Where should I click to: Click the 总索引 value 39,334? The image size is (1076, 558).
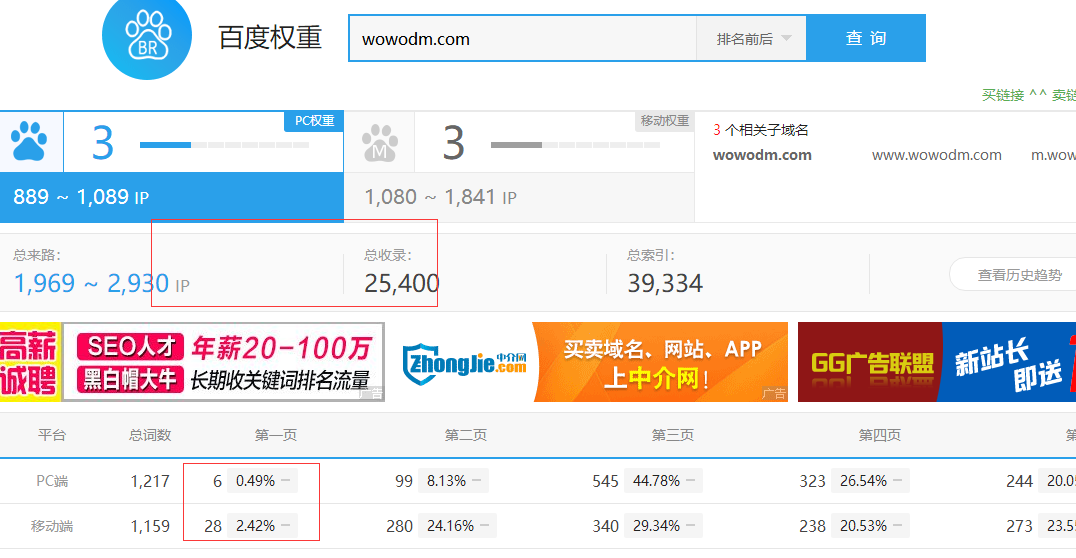[x=665, y=283]
